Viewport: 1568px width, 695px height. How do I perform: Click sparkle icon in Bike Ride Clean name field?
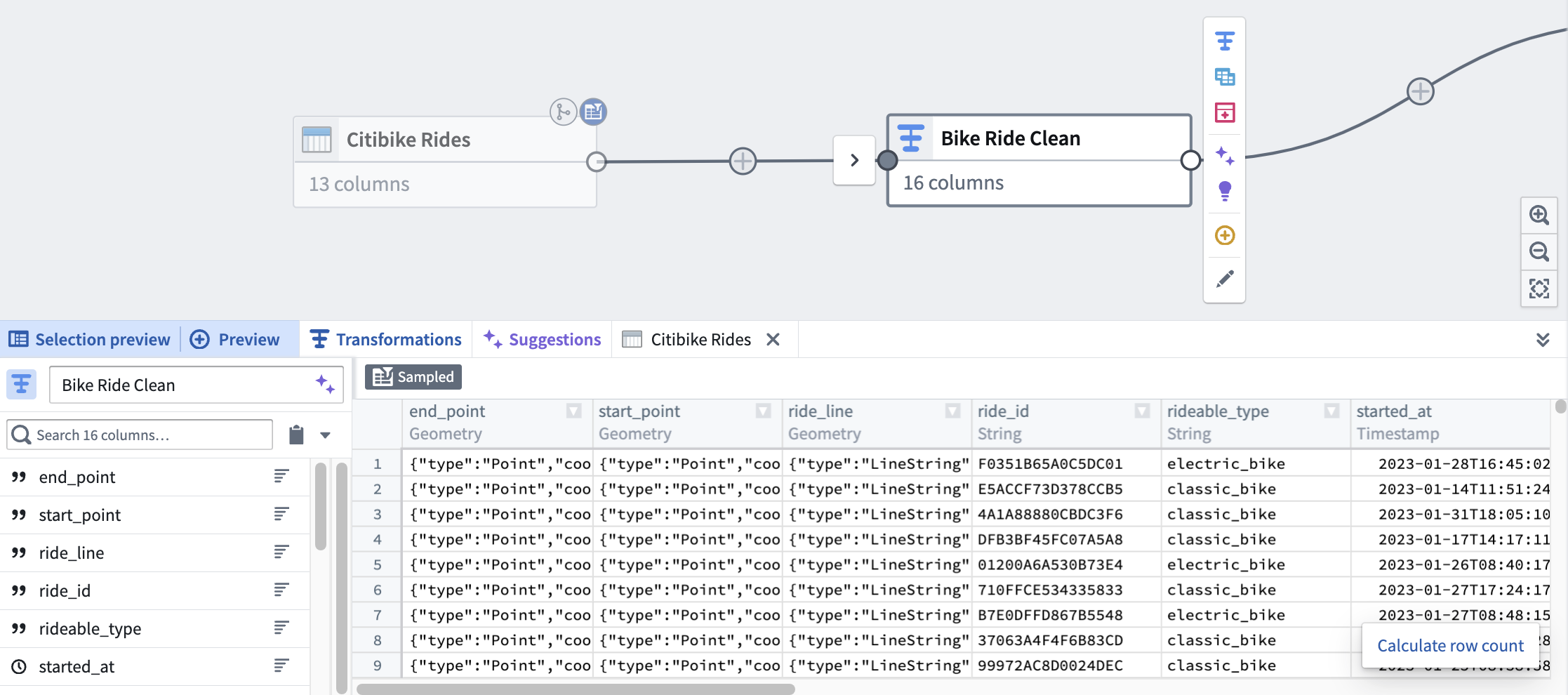click(x=325, y=384)
